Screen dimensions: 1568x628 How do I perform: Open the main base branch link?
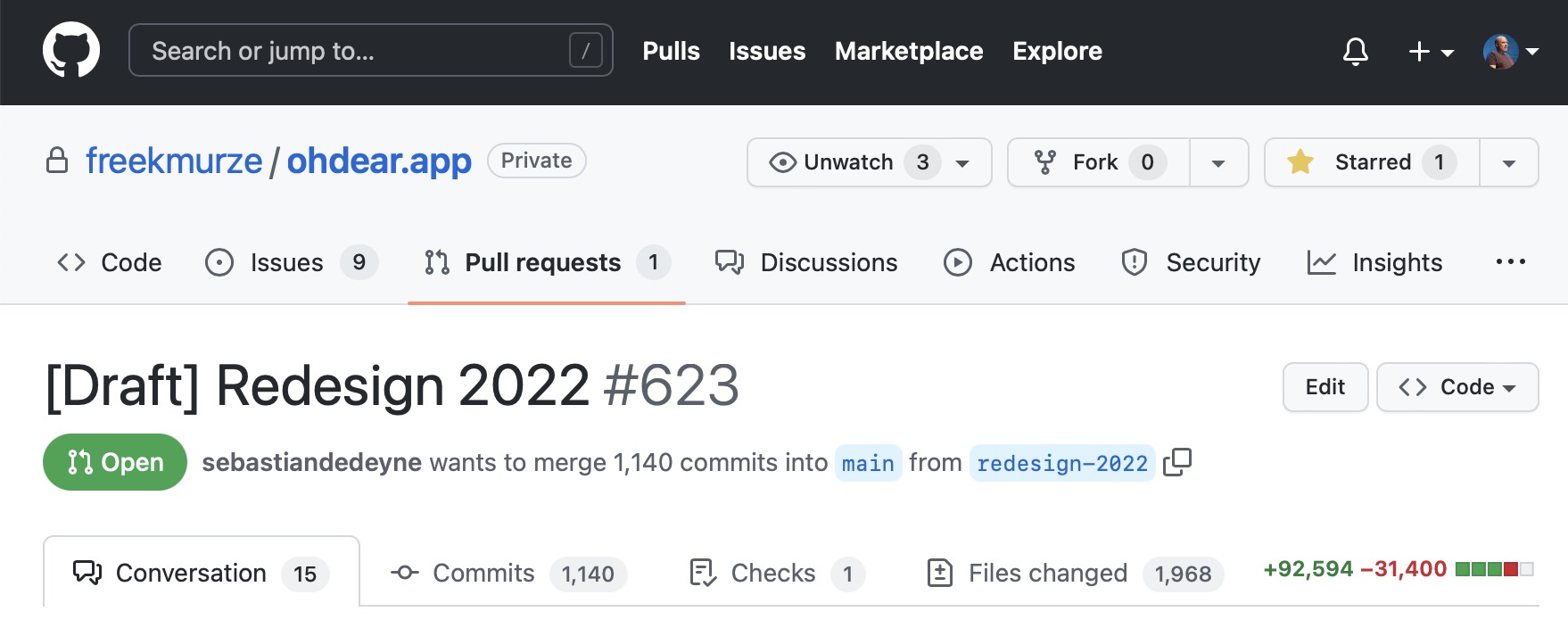tap(868, 463)
